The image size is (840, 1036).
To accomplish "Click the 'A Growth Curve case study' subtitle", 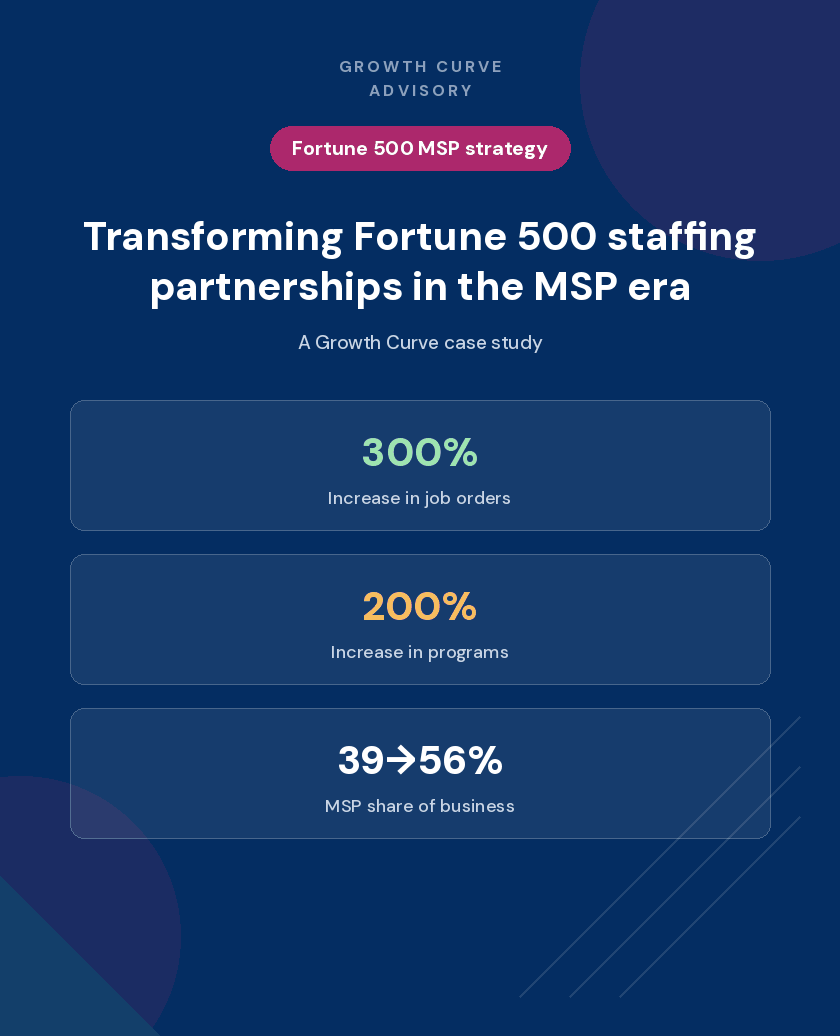I will (420, 342).
